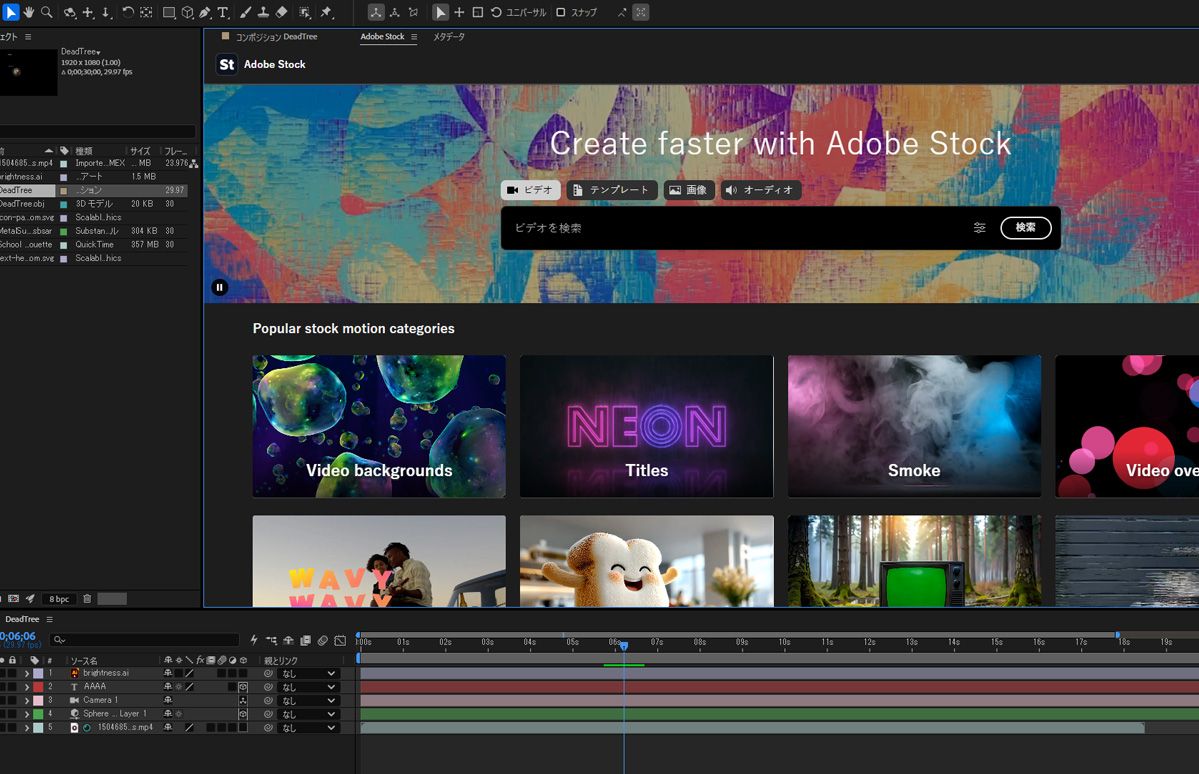Select the 画像 images button
1199x774 pixels.
pos(689,190)
